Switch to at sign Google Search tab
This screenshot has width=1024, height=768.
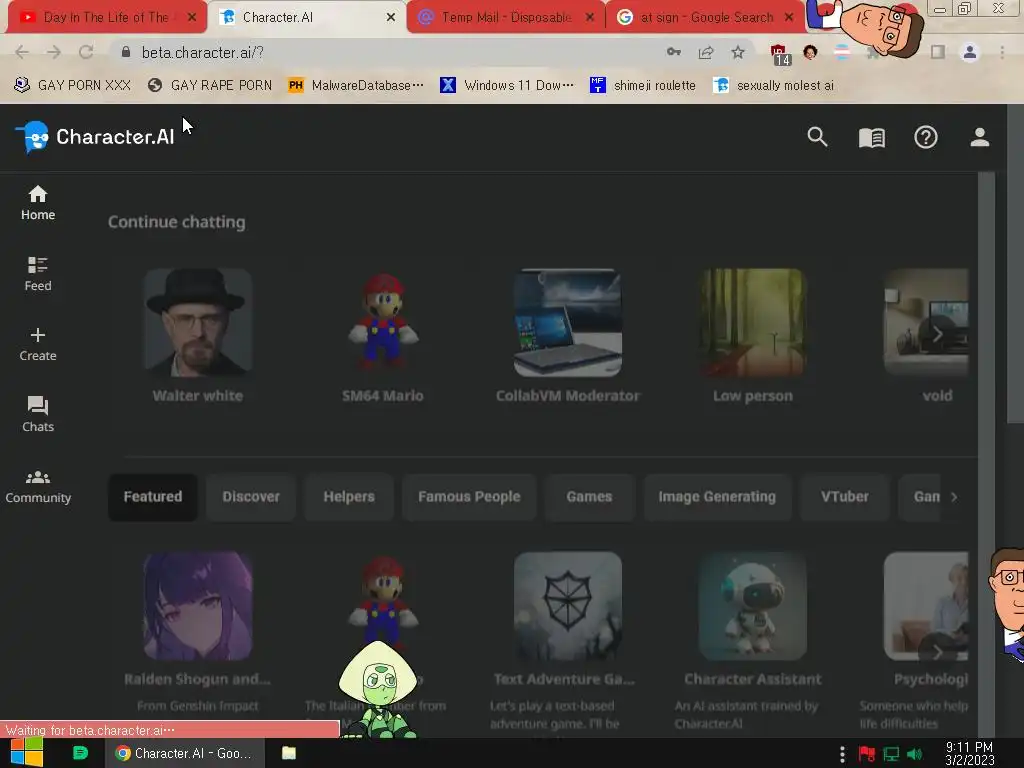tap(705, 18)
